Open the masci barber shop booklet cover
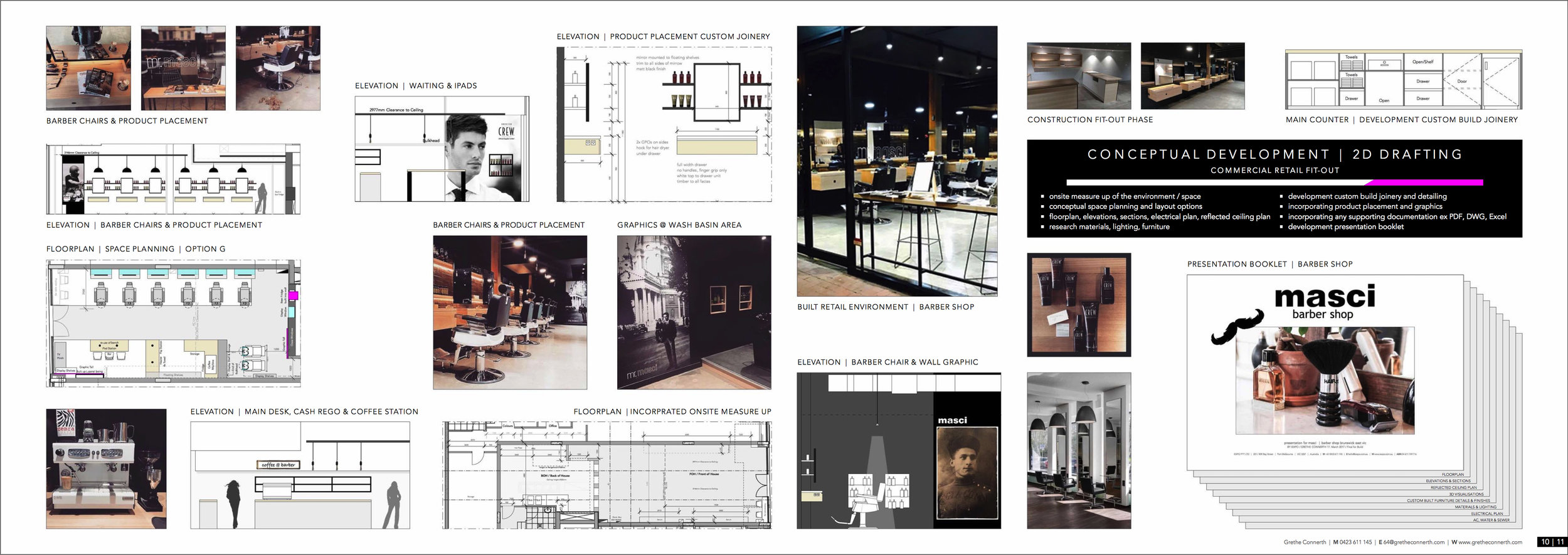 (x=1325, y=373)
